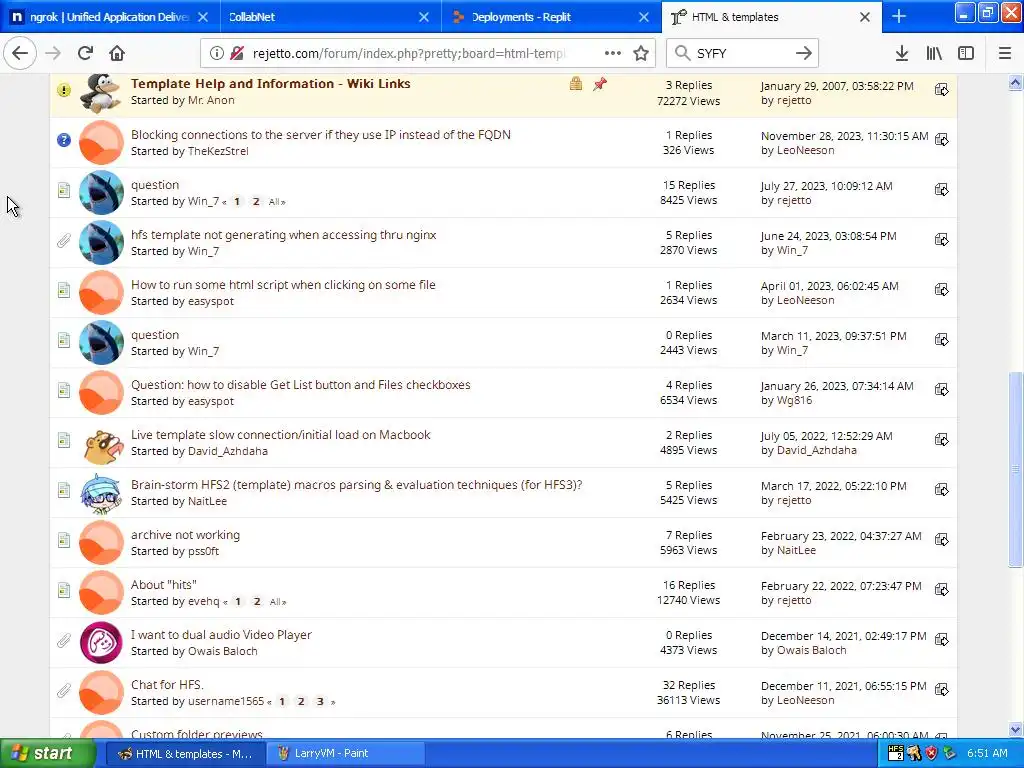This screenshot has height=768, width=1024.
Task: Jump to last post of archive not working
Action: pos(941,539)
